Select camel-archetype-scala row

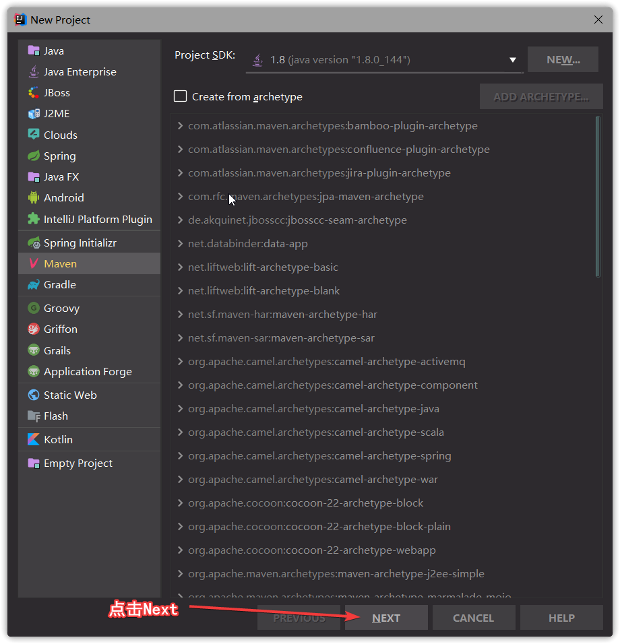click(386, 432)
